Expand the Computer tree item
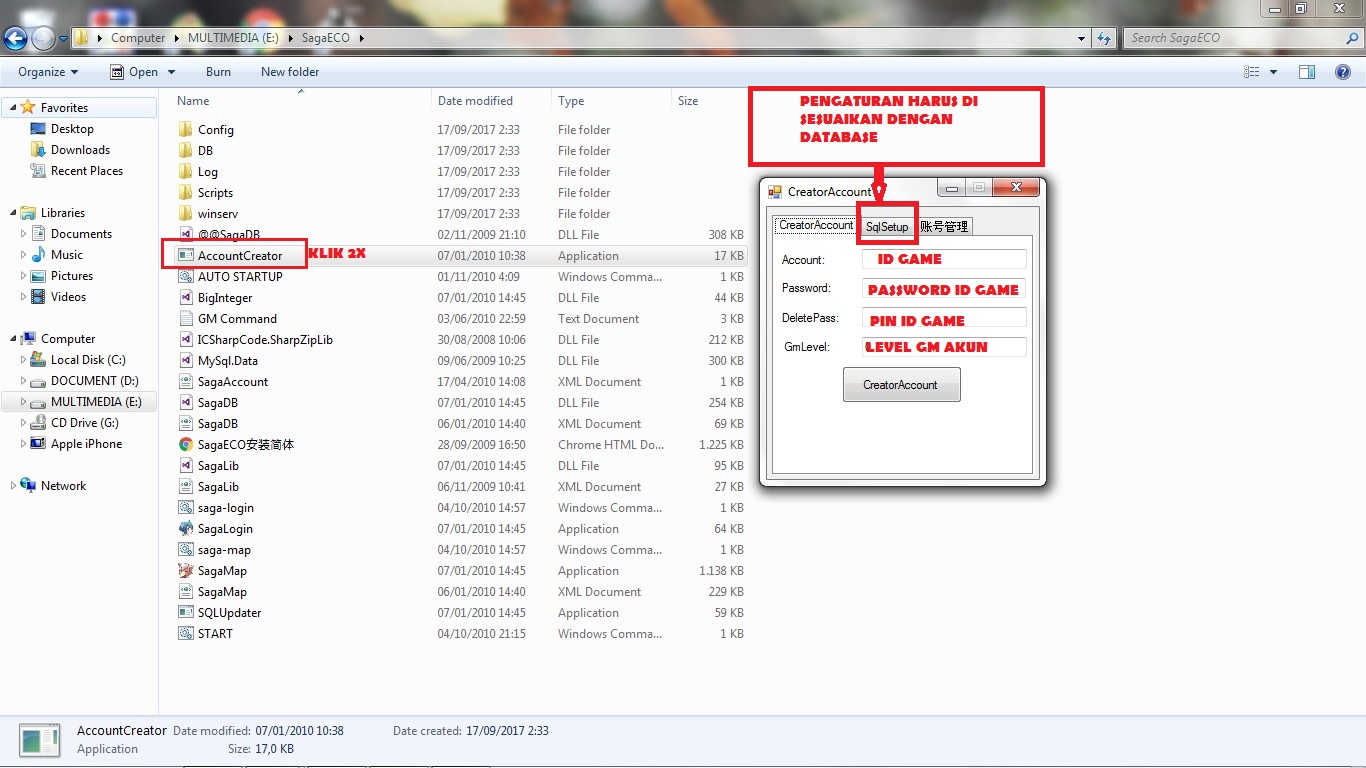1366x768 pixels. coord(12,338)
